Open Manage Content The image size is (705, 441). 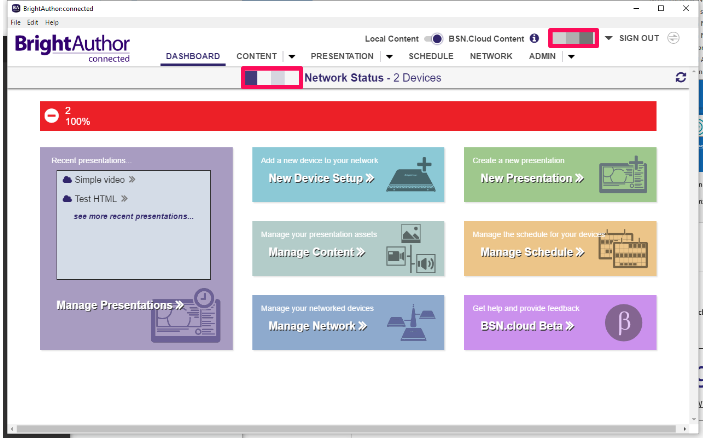coord(317,252)
